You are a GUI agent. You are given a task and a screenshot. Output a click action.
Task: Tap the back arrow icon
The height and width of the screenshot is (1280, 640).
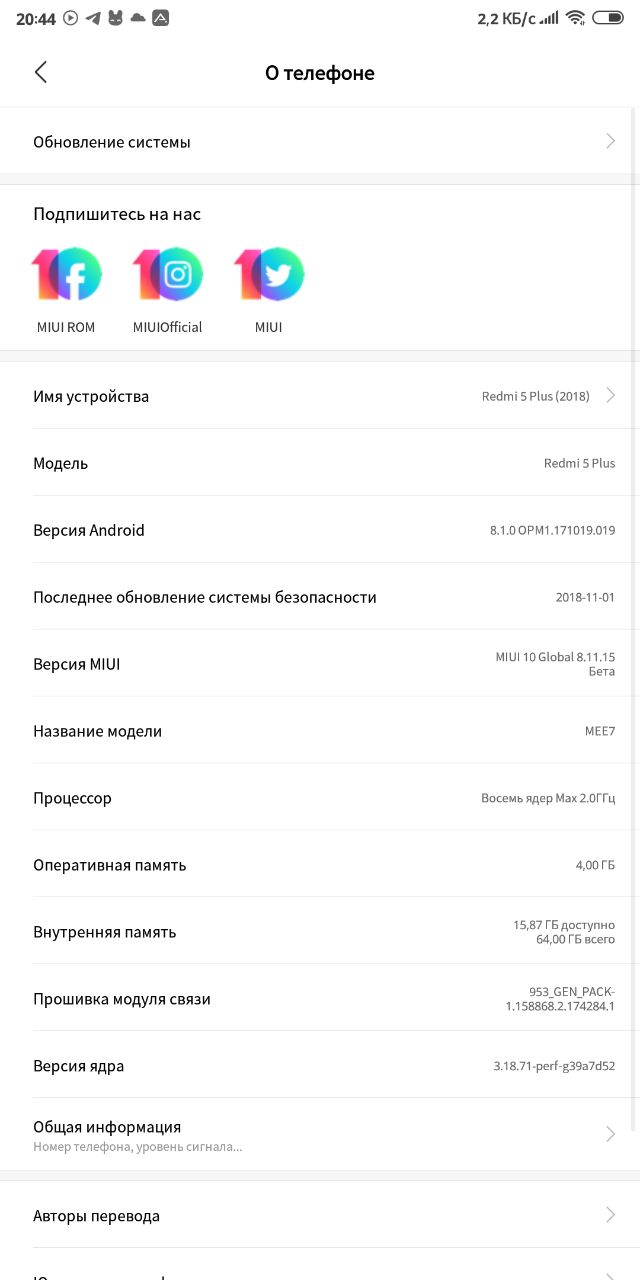41,72
